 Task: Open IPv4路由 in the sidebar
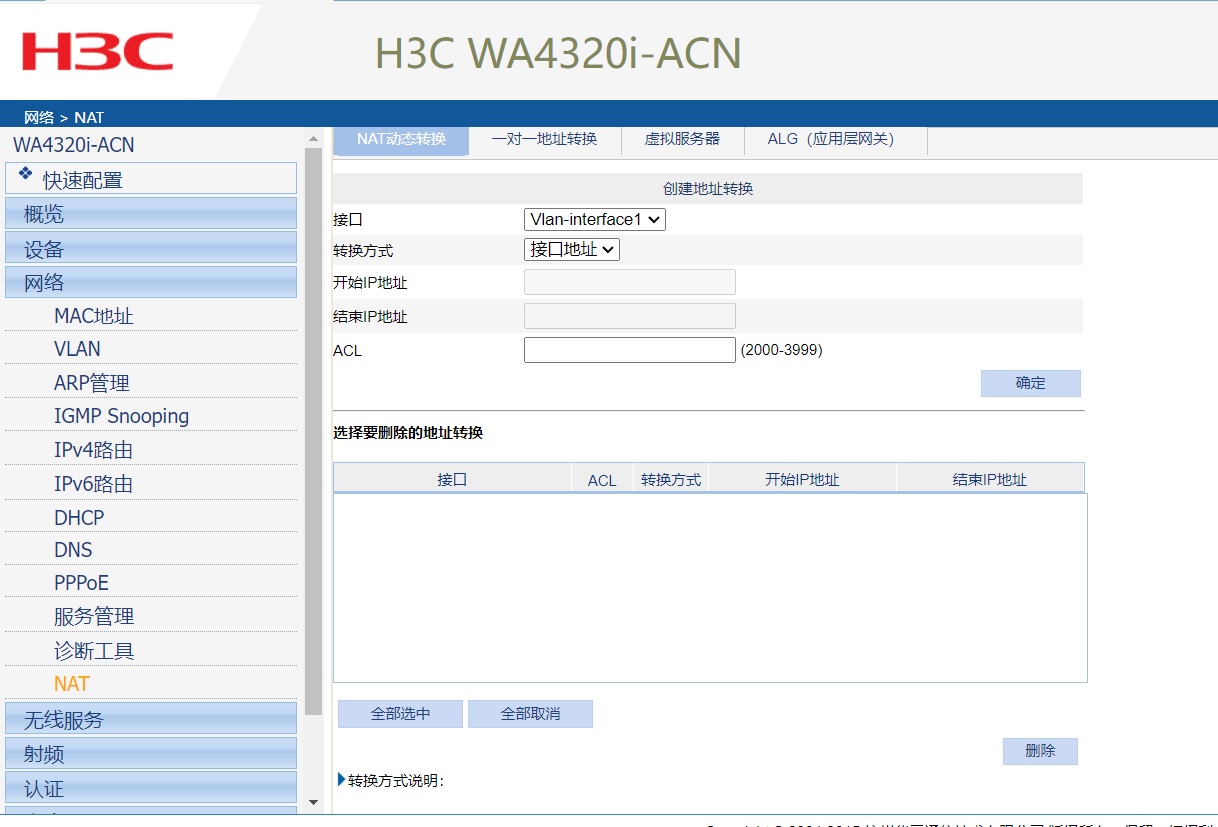(93, 450)
